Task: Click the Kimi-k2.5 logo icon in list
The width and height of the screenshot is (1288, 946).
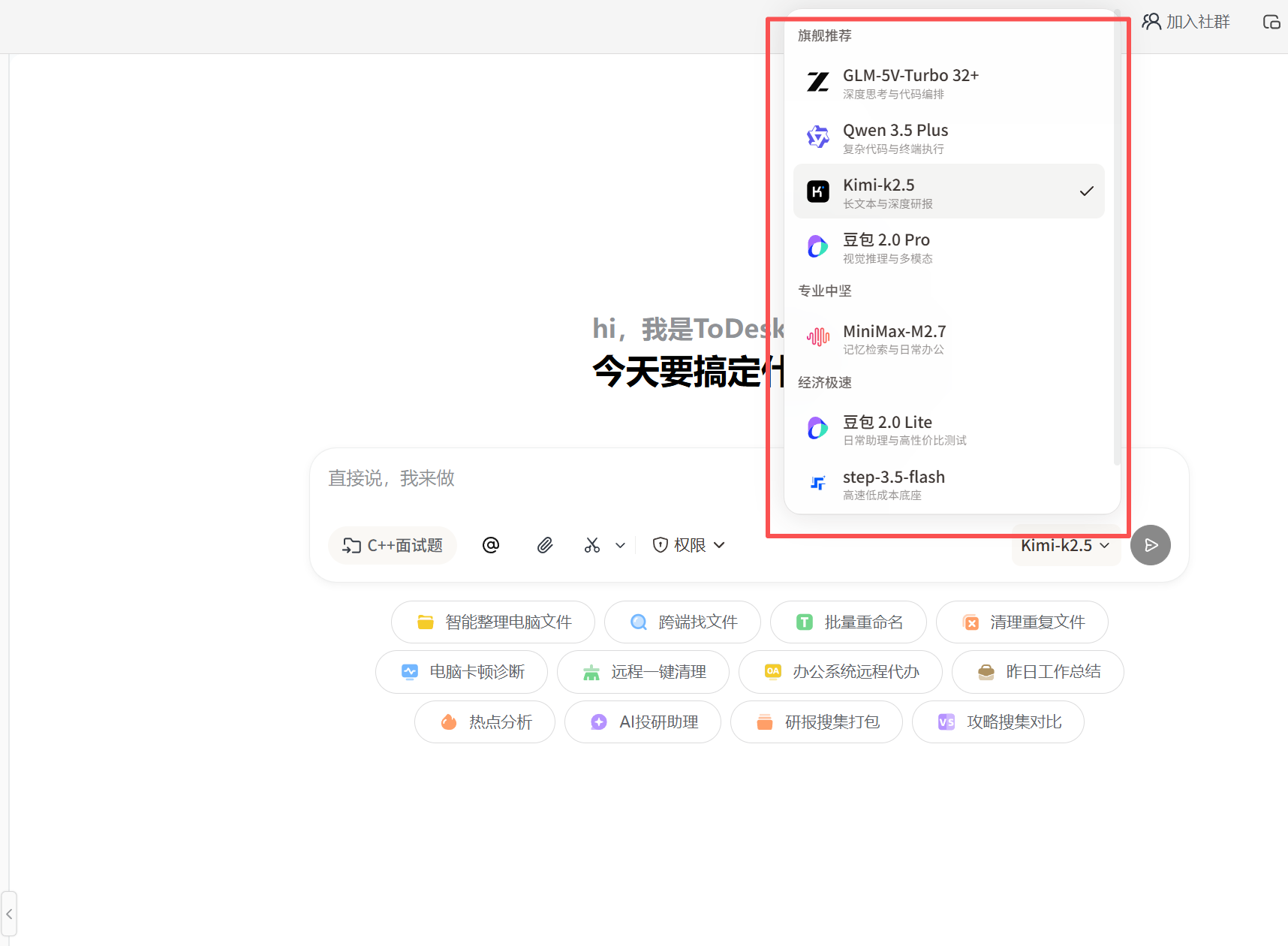Action: point(817,191)
